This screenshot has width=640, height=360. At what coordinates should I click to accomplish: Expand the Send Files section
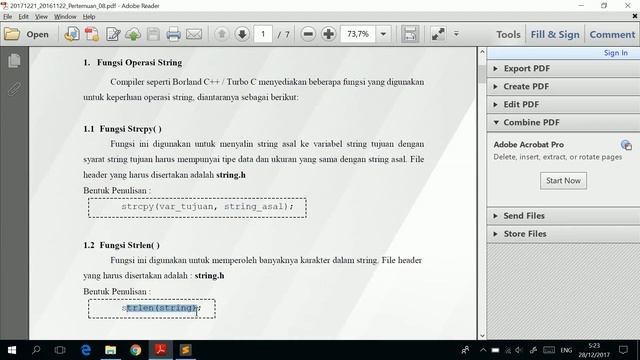pos(563,216)
